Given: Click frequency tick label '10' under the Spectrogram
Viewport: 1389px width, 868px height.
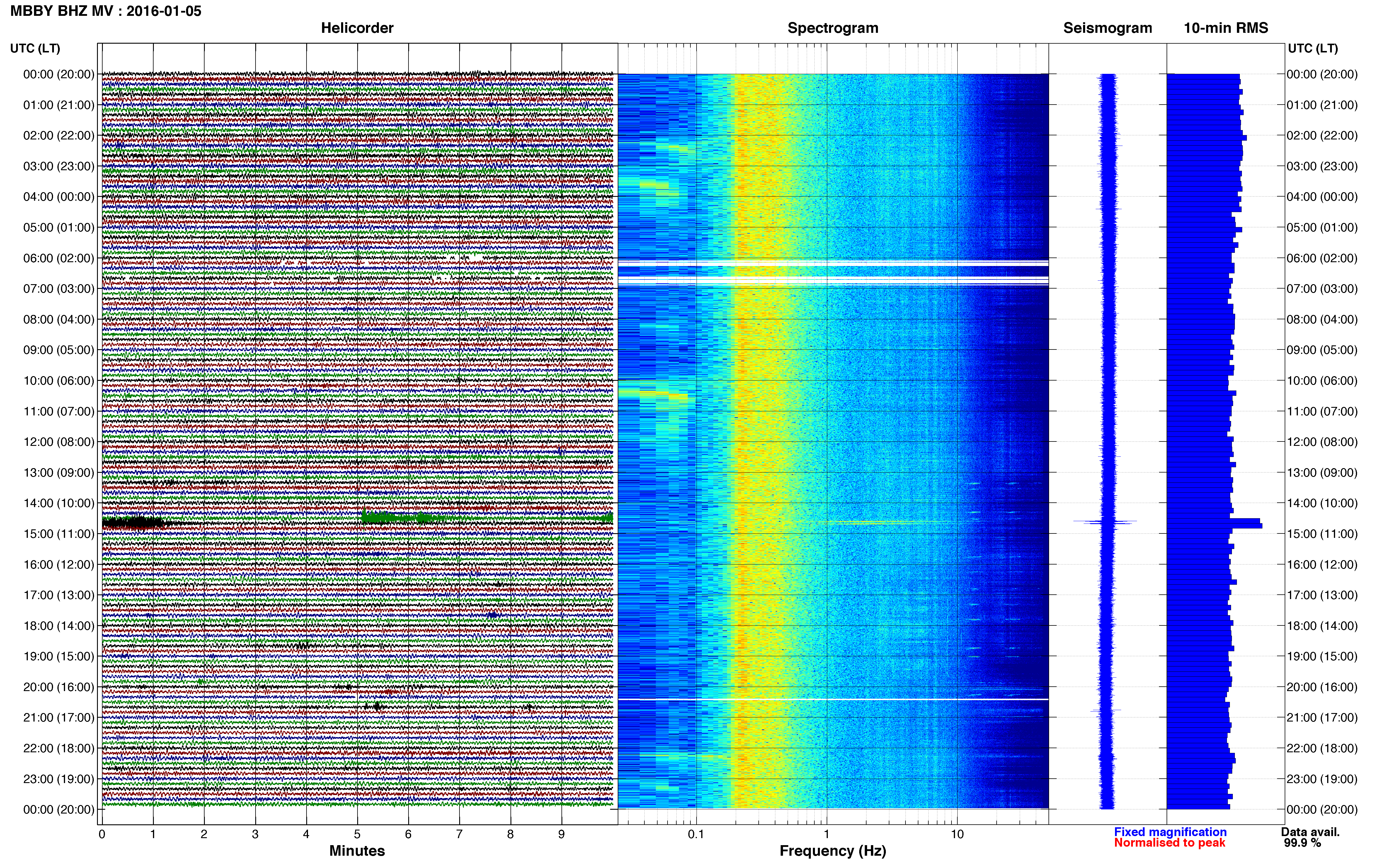Looking at the screenshot, I should pyautogui.click(x=957, y=835).
